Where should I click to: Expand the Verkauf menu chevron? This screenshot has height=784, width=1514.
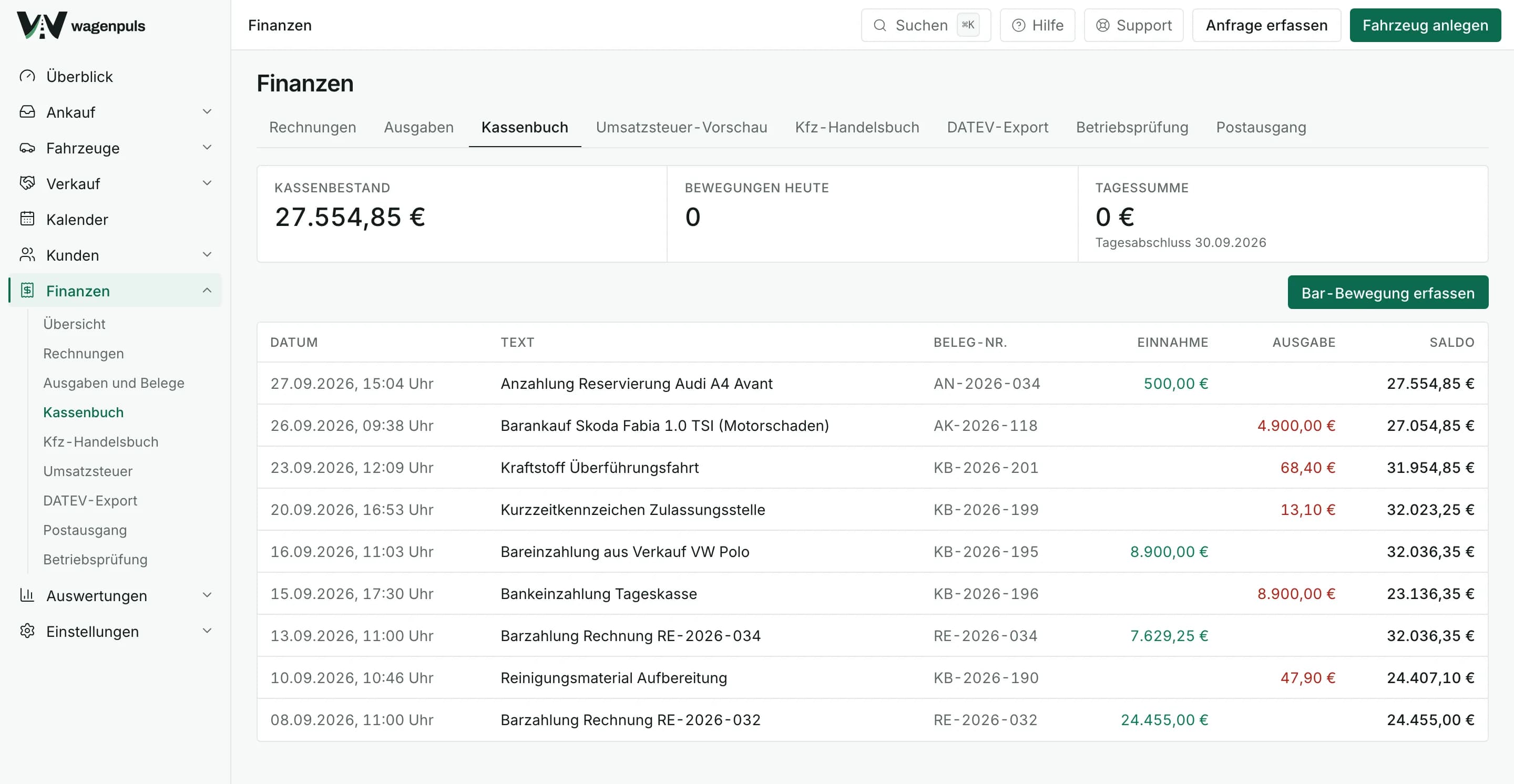click(x=207, y=183)
